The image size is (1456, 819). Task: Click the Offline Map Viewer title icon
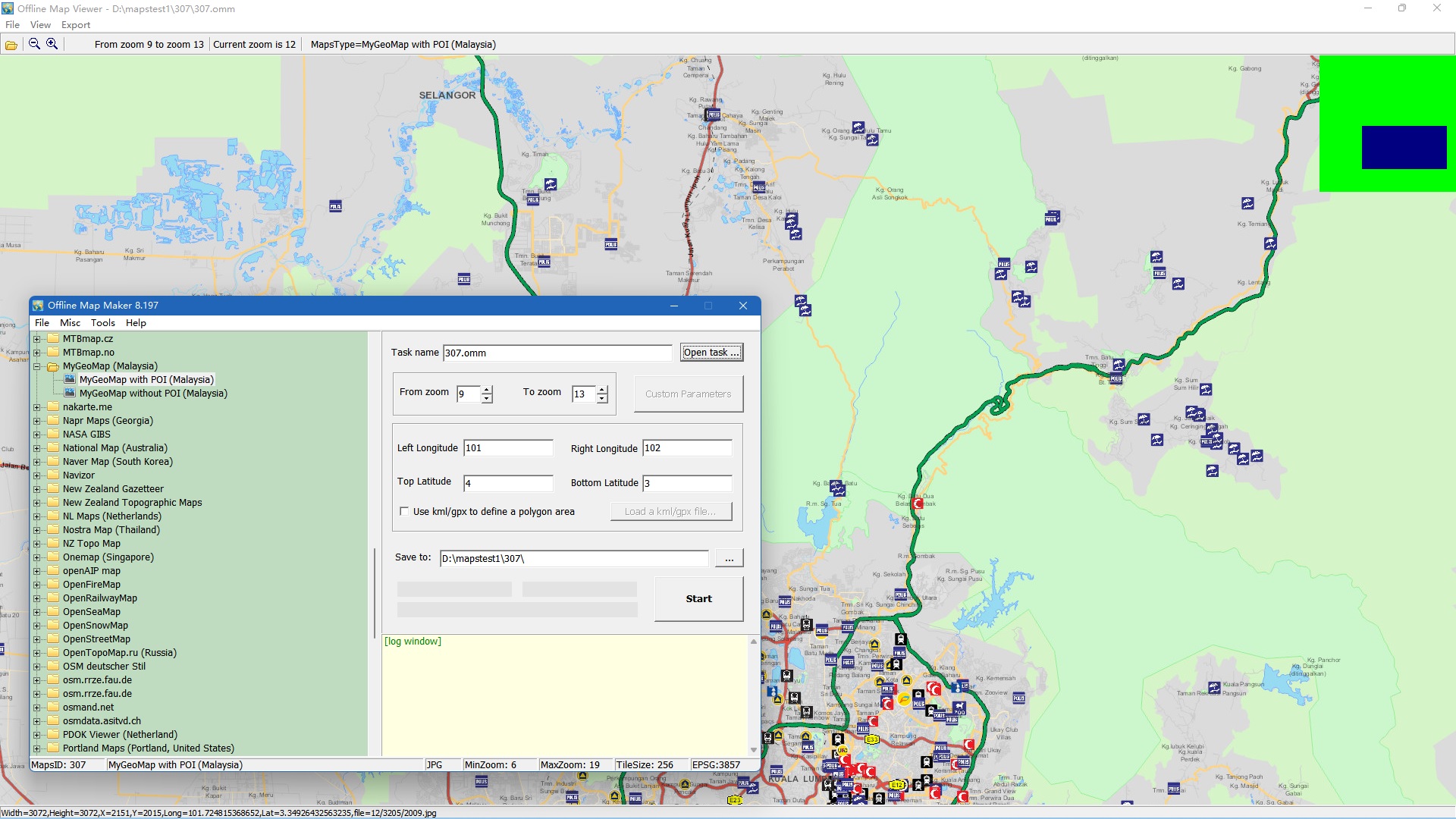point(8,8)
